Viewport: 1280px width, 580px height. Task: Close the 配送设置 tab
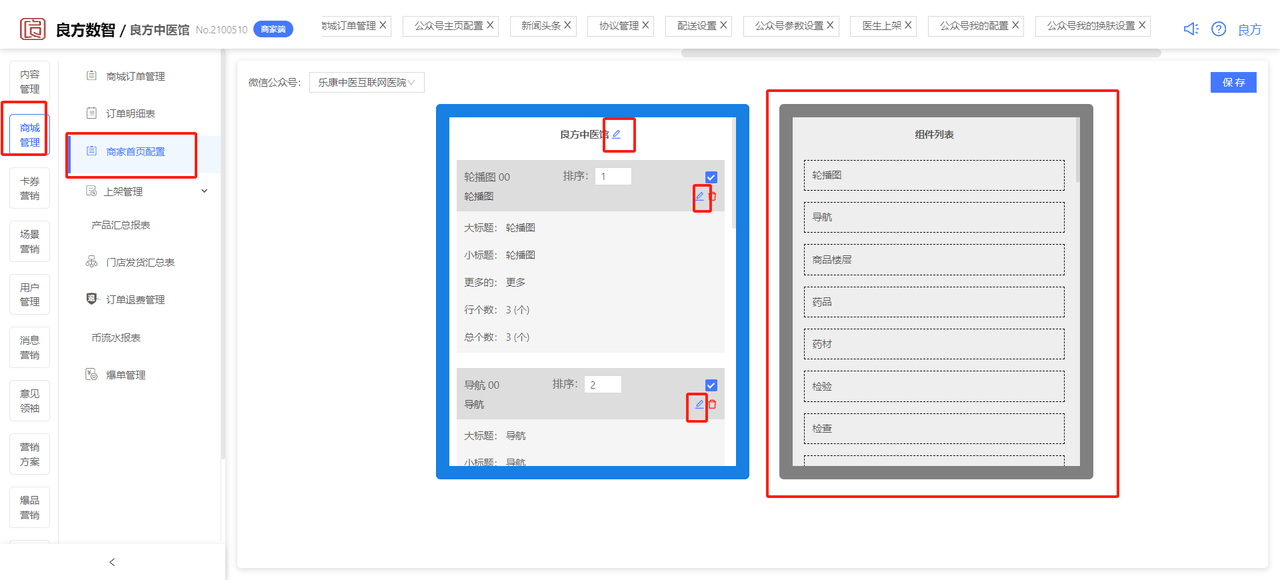coord(724,25)
